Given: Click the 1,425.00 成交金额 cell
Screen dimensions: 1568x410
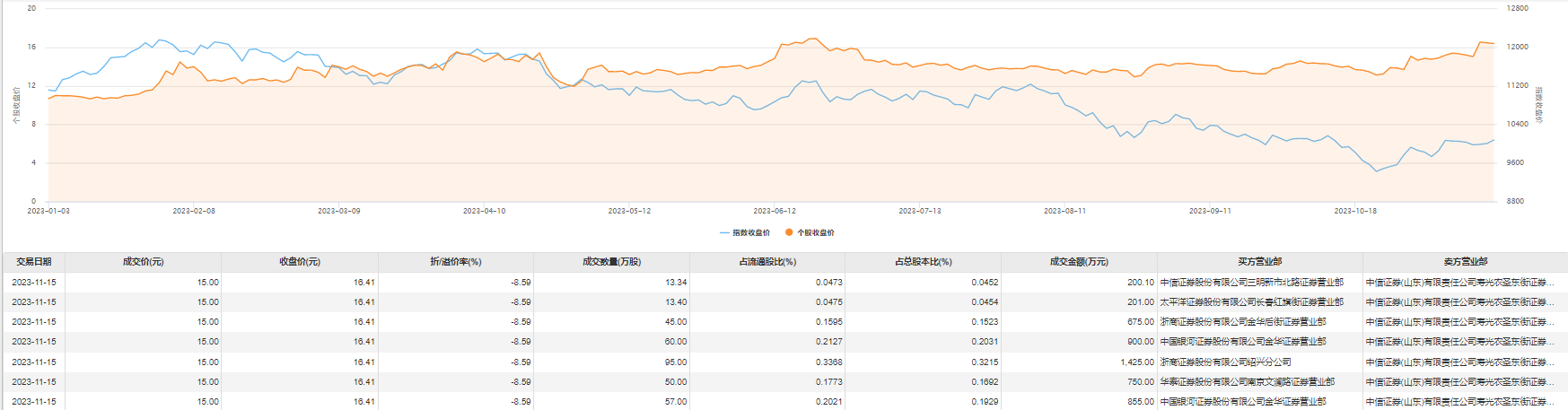Looking at the screenshot, I should pos(1136,362).
